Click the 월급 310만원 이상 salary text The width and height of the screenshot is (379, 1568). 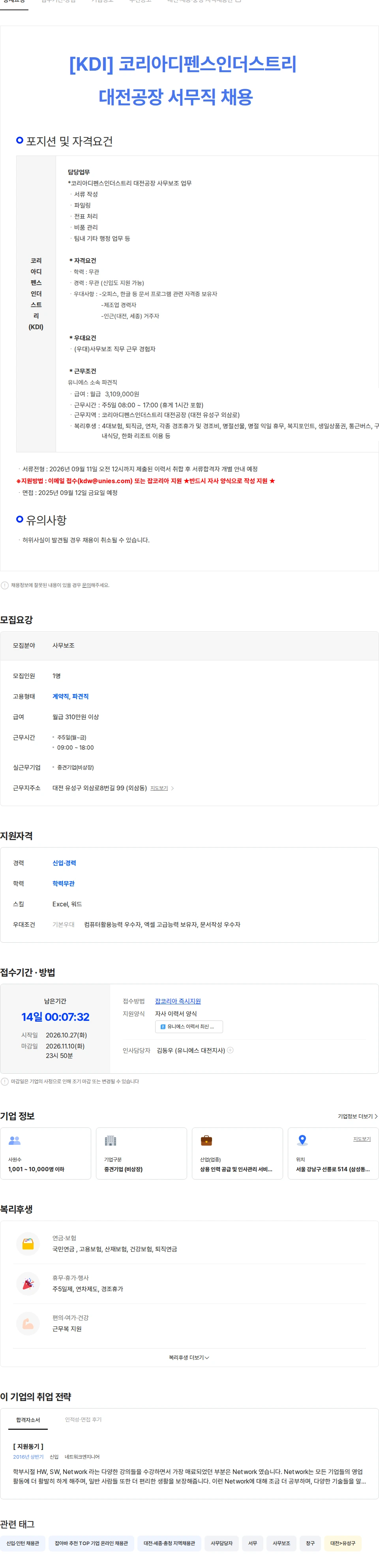pos(75,717)
